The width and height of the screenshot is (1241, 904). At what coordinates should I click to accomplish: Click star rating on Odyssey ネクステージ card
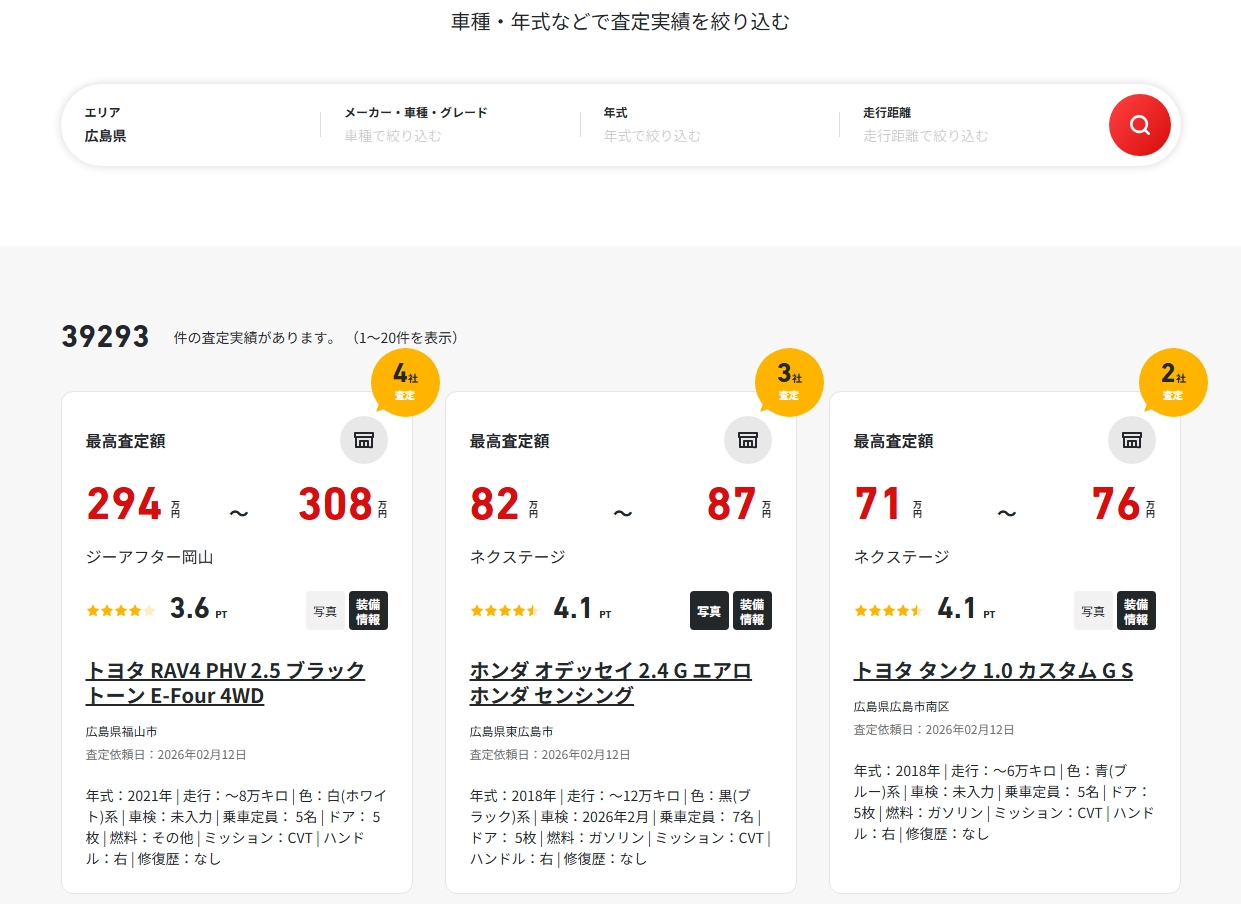tap(505, 610)
